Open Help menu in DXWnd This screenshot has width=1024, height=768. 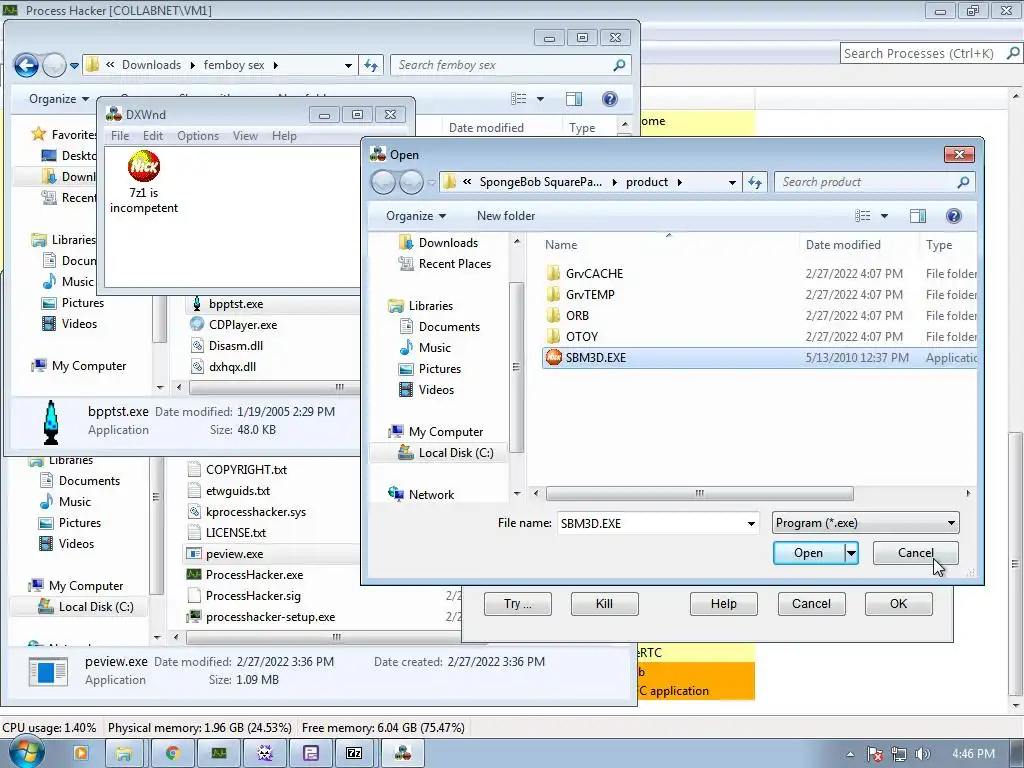tap(284, 136)
